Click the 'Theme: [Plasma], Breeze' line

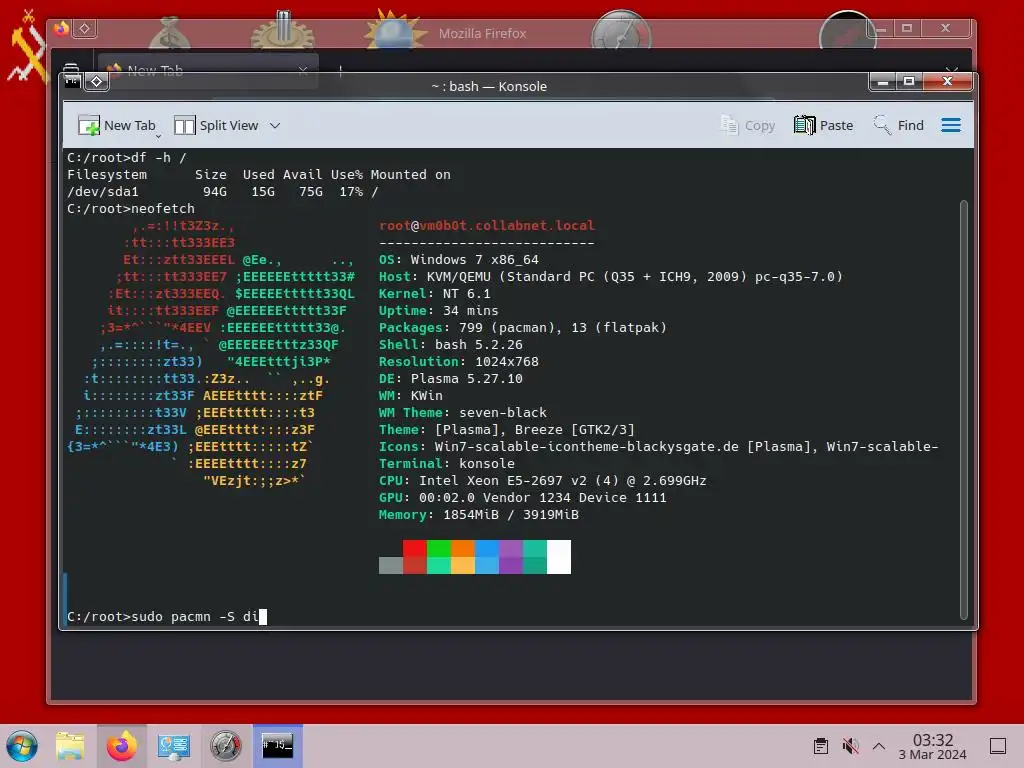click(x=507, y=429)
